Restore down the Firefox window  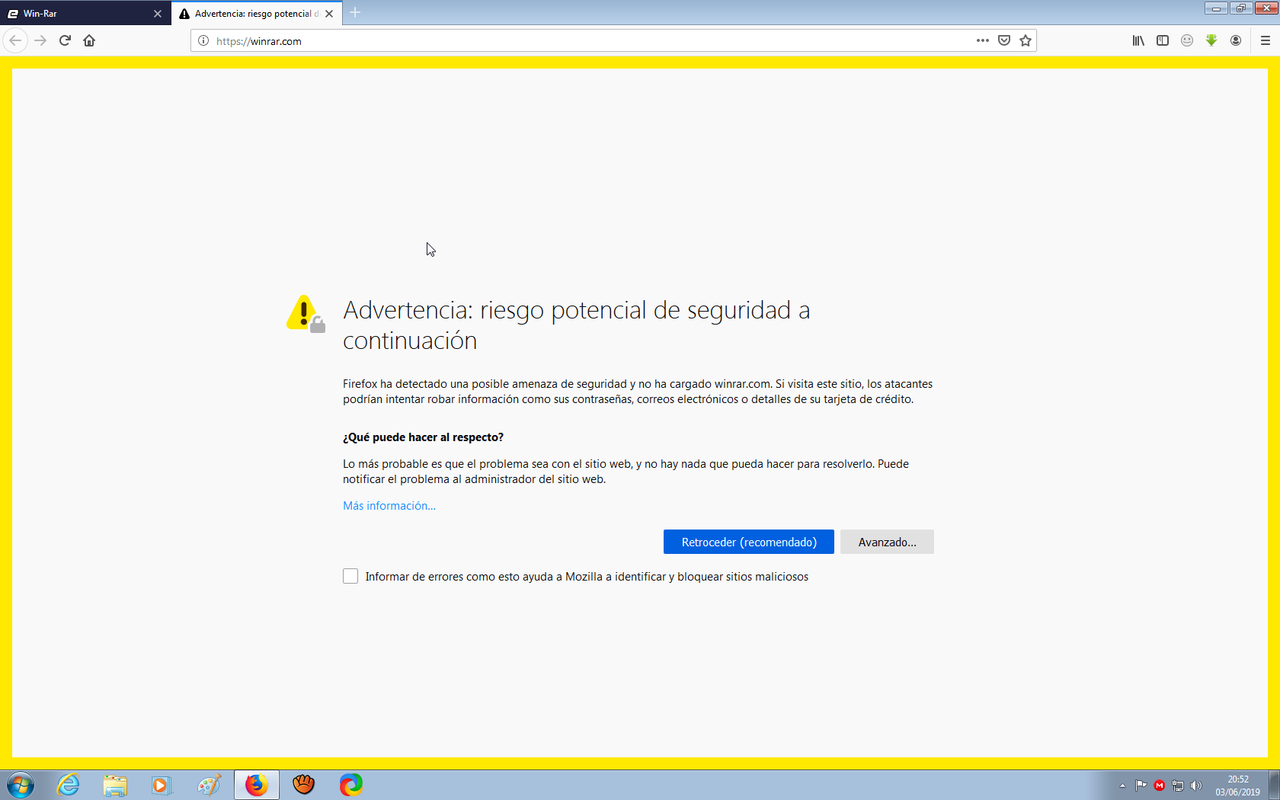[x=1241, y=7]
